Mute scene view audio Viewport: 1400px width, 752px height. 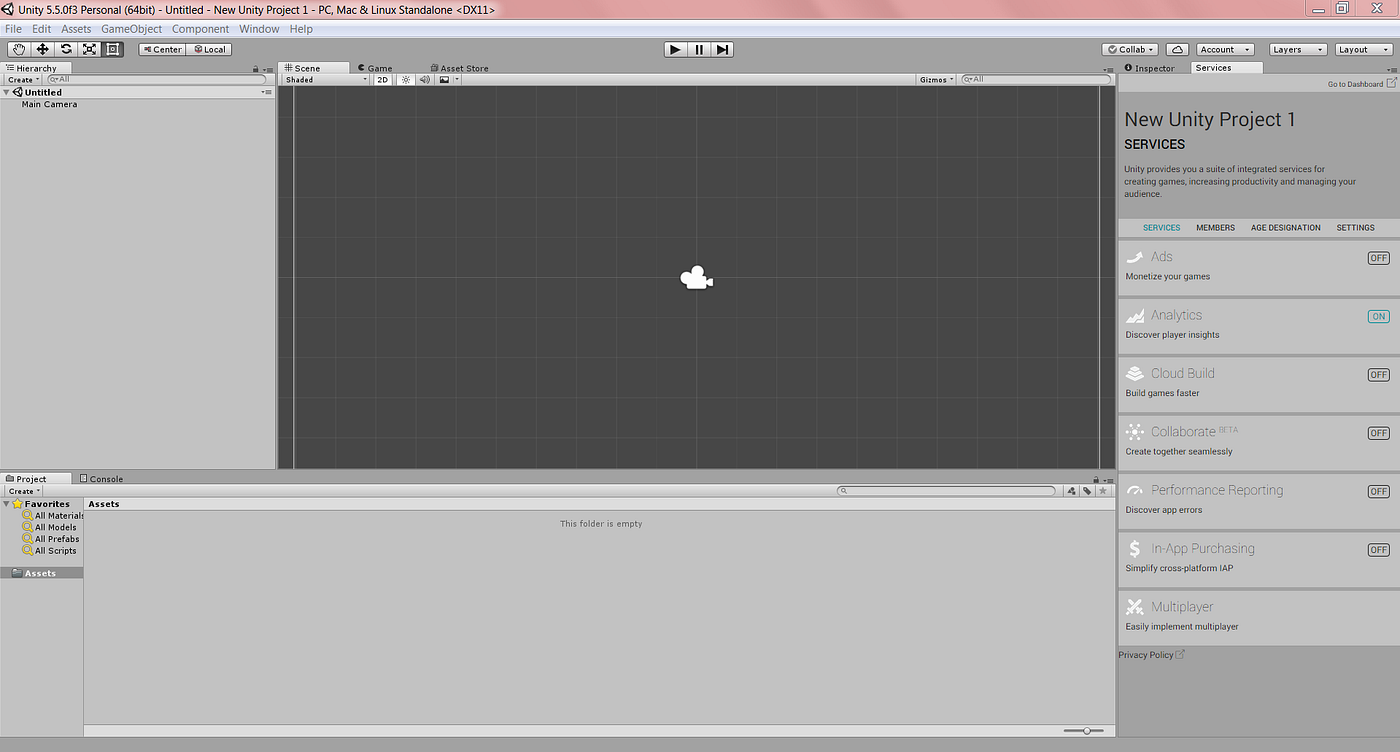(x=424, y=79)
